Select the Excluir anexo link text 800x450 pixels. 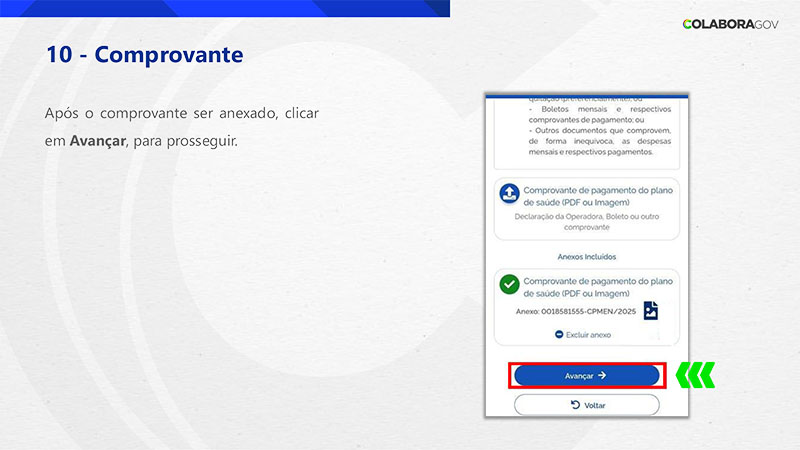tap(588, 334)
